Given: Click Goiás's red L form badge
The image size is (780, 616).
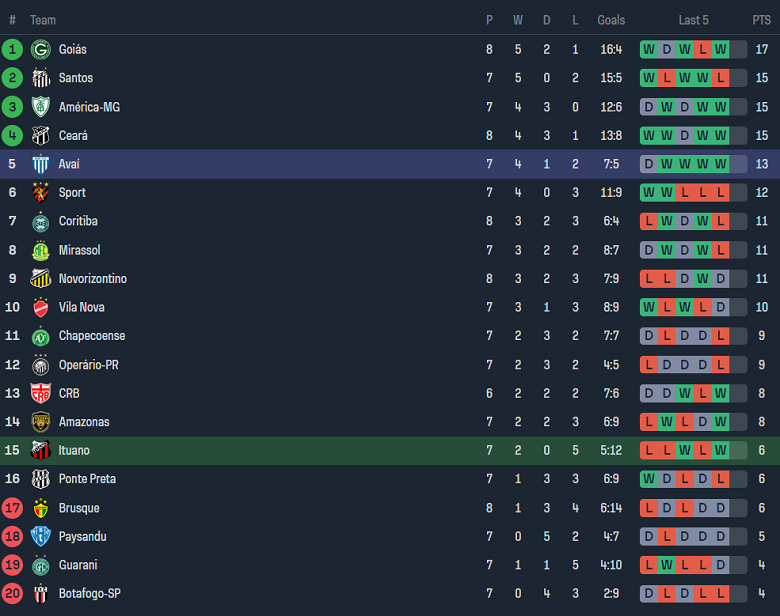Looking at the screenshot, I should (702, 49).
